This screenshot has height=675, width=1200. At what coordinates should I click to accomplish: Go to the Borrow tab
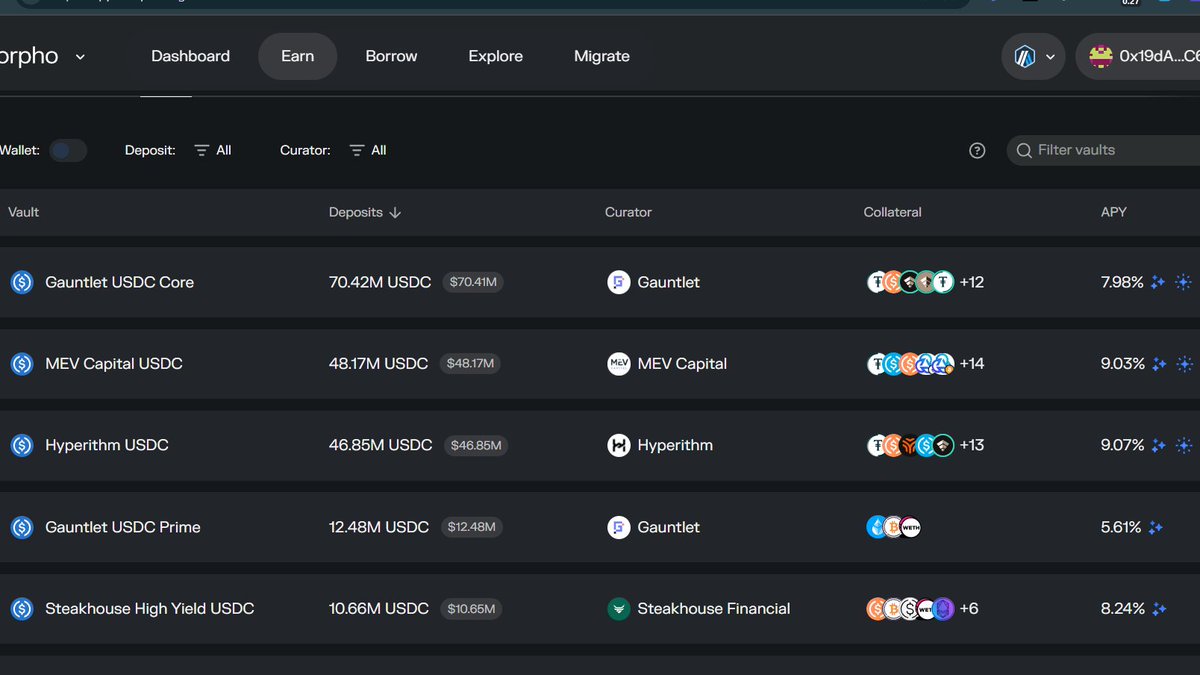[391, 56]
